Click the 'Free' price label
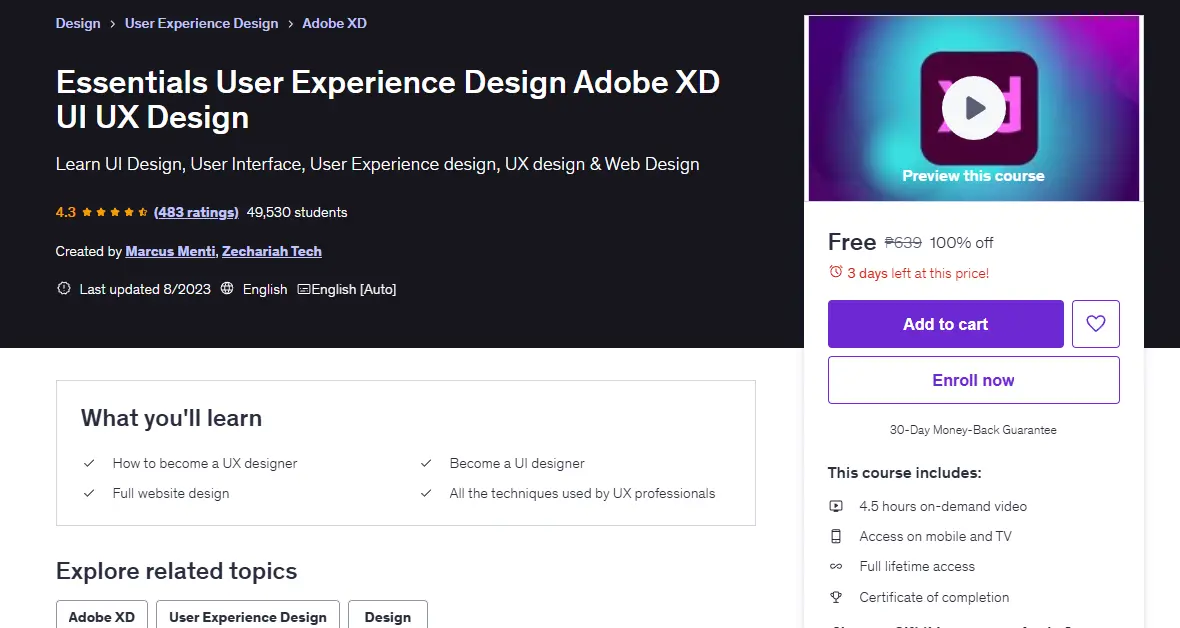 852,242
